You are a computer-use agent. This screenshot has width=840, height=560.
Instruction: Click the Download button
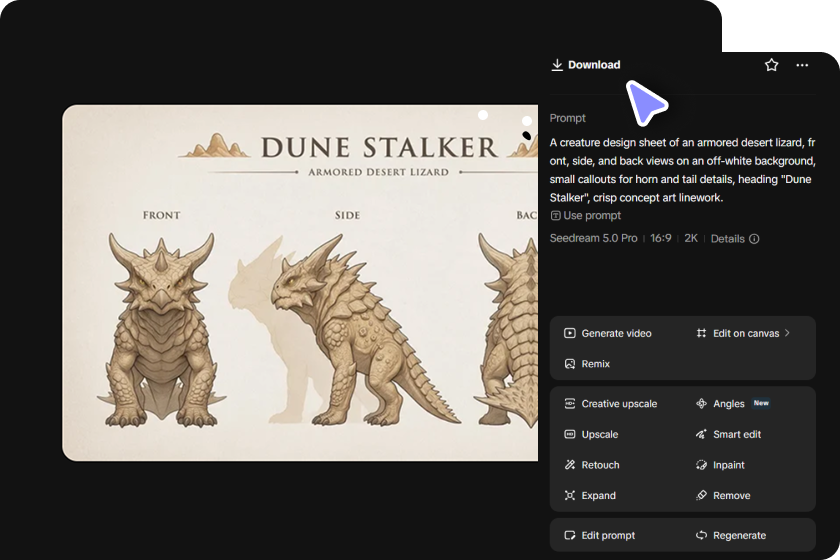(x=586, y=65)
